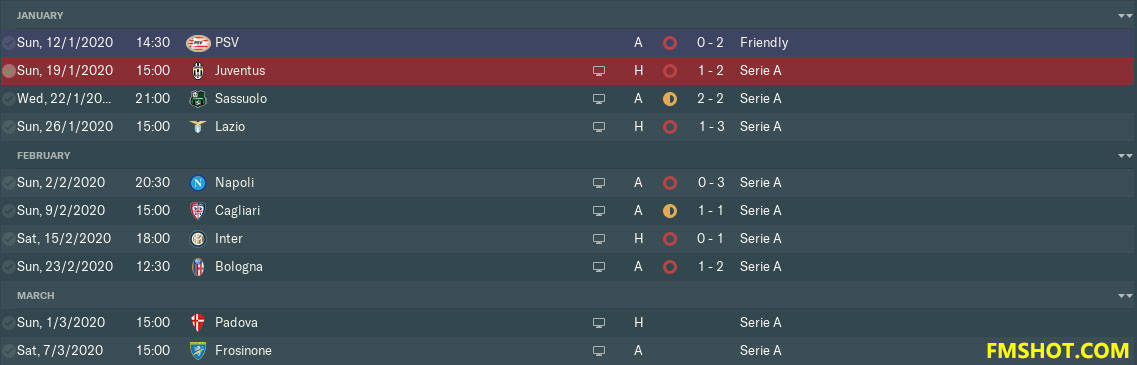Open Serie A competition from the Inter row
The height and width of the screenshot is (365, 1137).
(760, 238)
